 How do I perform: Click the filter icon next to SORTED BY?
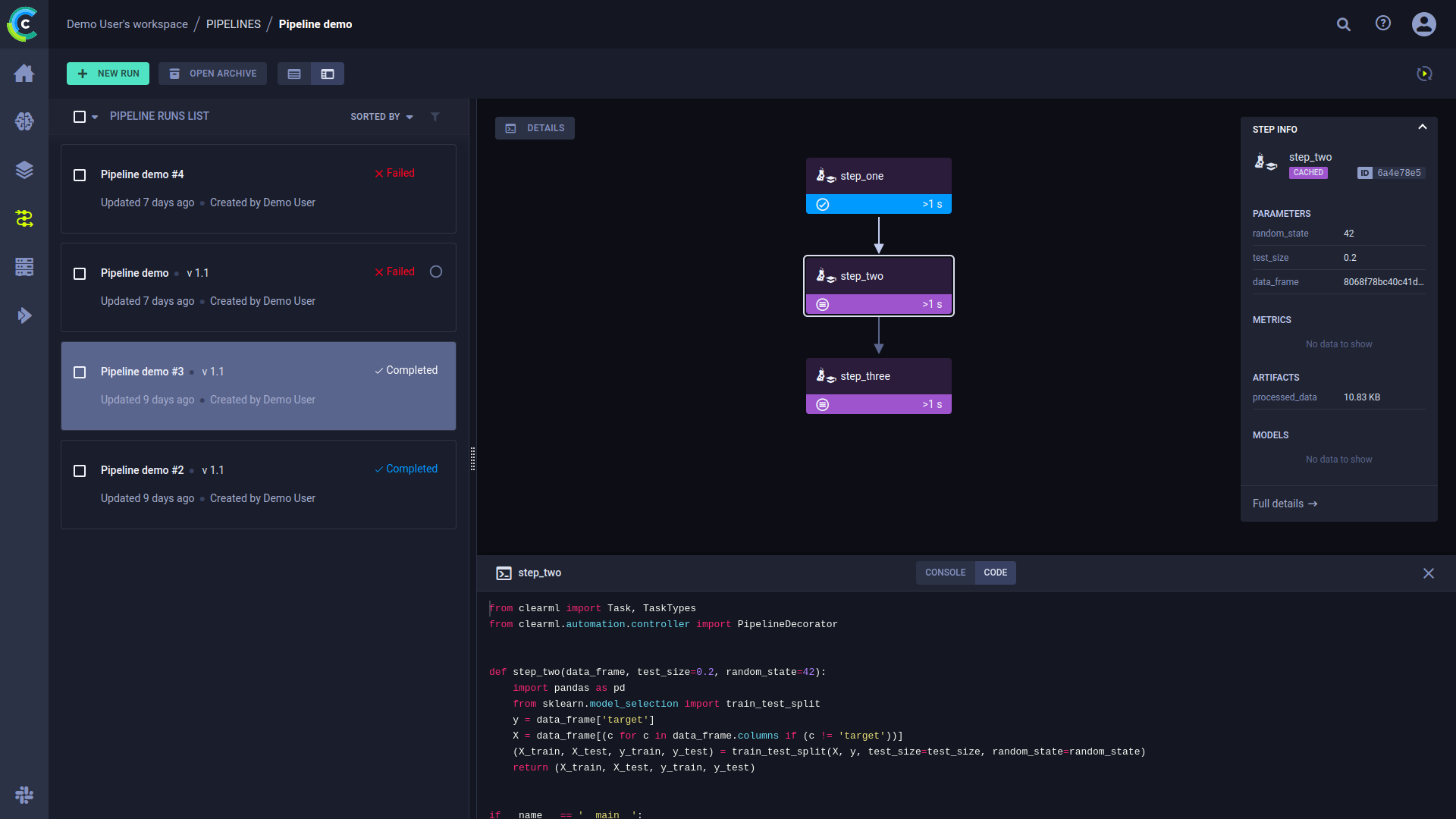(435, 116)
